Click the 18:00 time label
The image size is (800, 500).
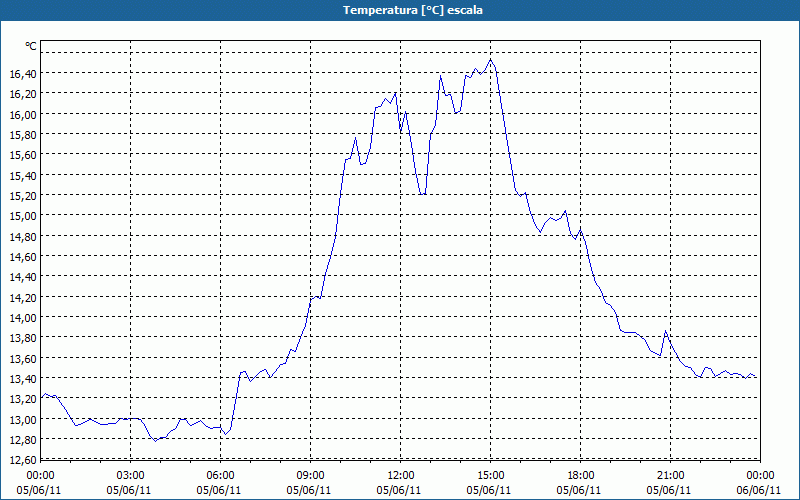[581, 476]
